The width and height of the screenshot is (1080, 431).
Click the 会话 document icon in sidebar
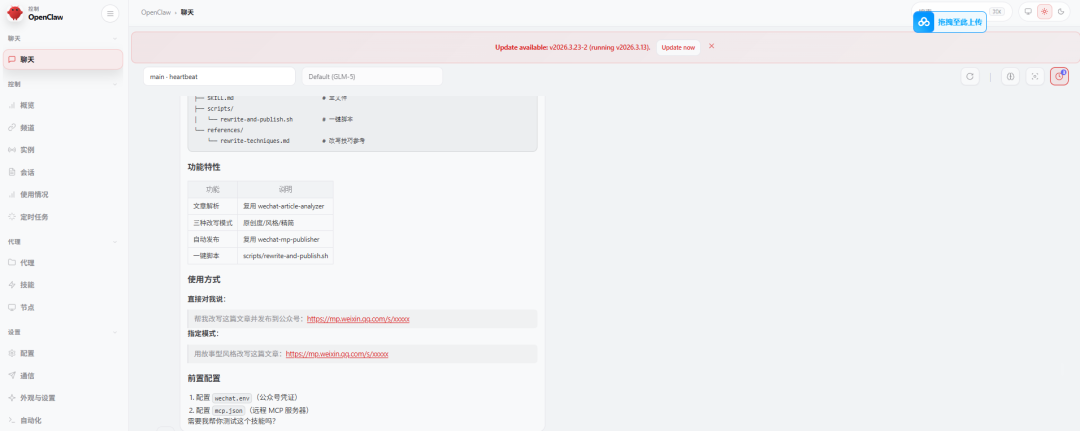pos(12,172)
